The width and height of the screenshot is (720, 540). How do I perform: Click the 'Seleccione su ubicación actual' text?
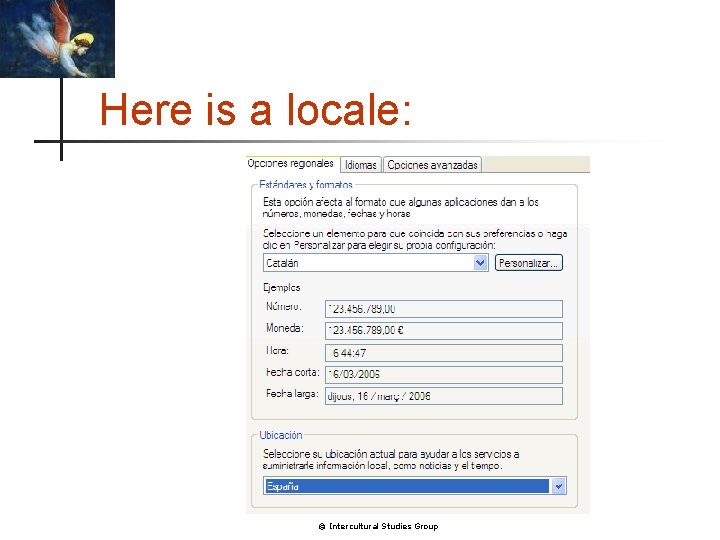coord(391,460)
